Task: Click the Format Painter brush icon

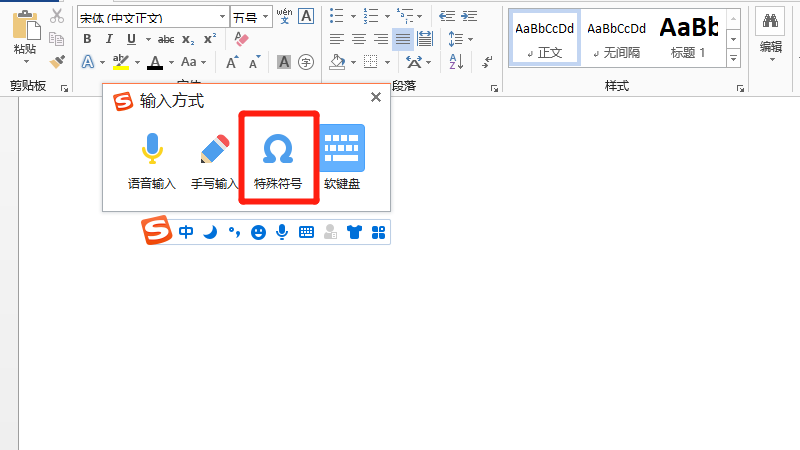Action: 57,62
